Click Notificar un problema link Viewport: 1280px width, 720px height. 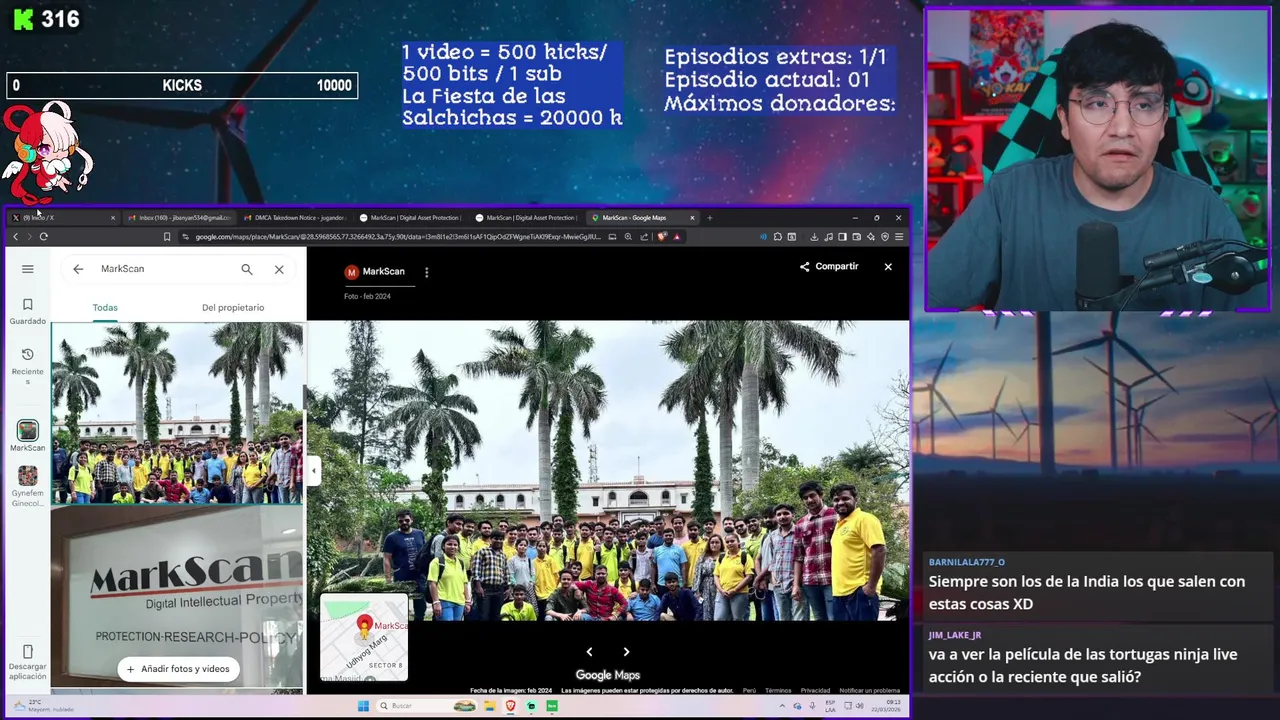pyautogui.click(x=869, y=690)
